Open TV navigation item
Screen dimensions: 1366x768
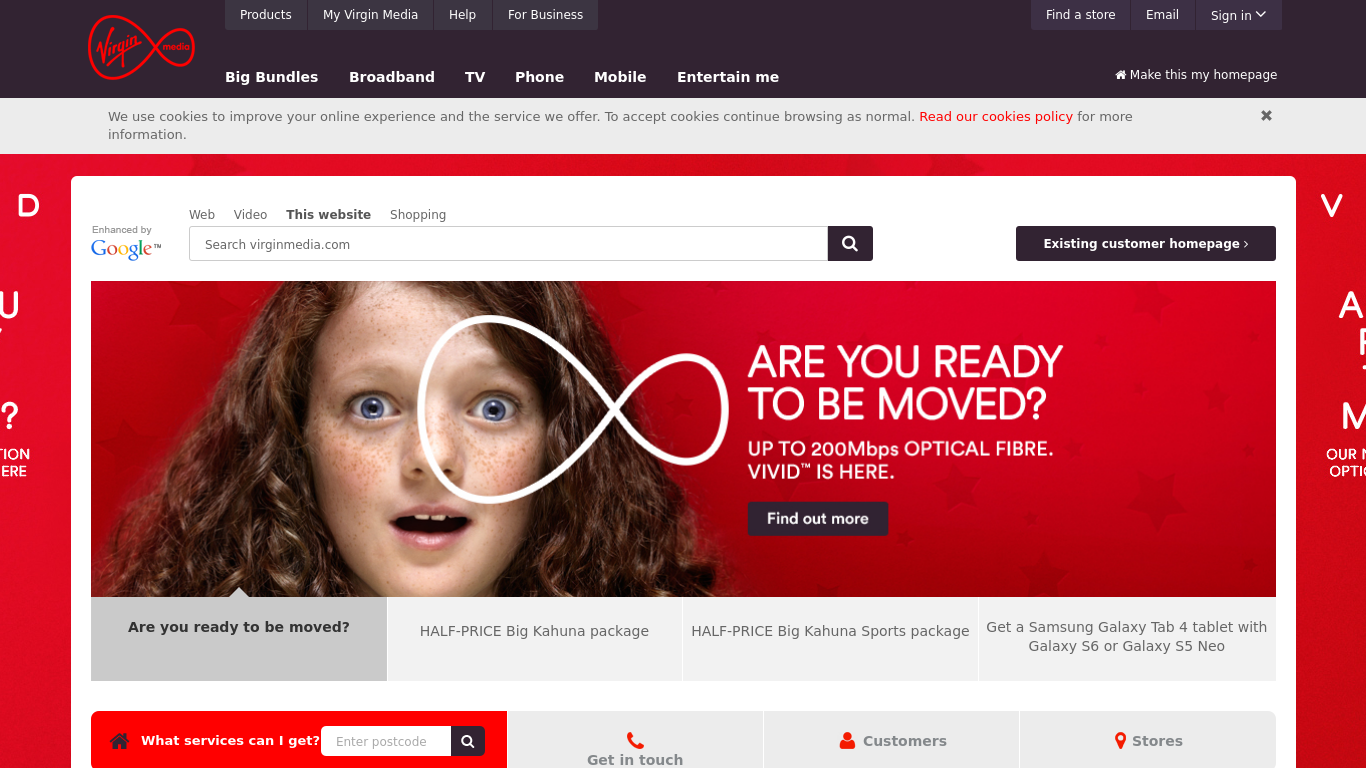[475, 77]
